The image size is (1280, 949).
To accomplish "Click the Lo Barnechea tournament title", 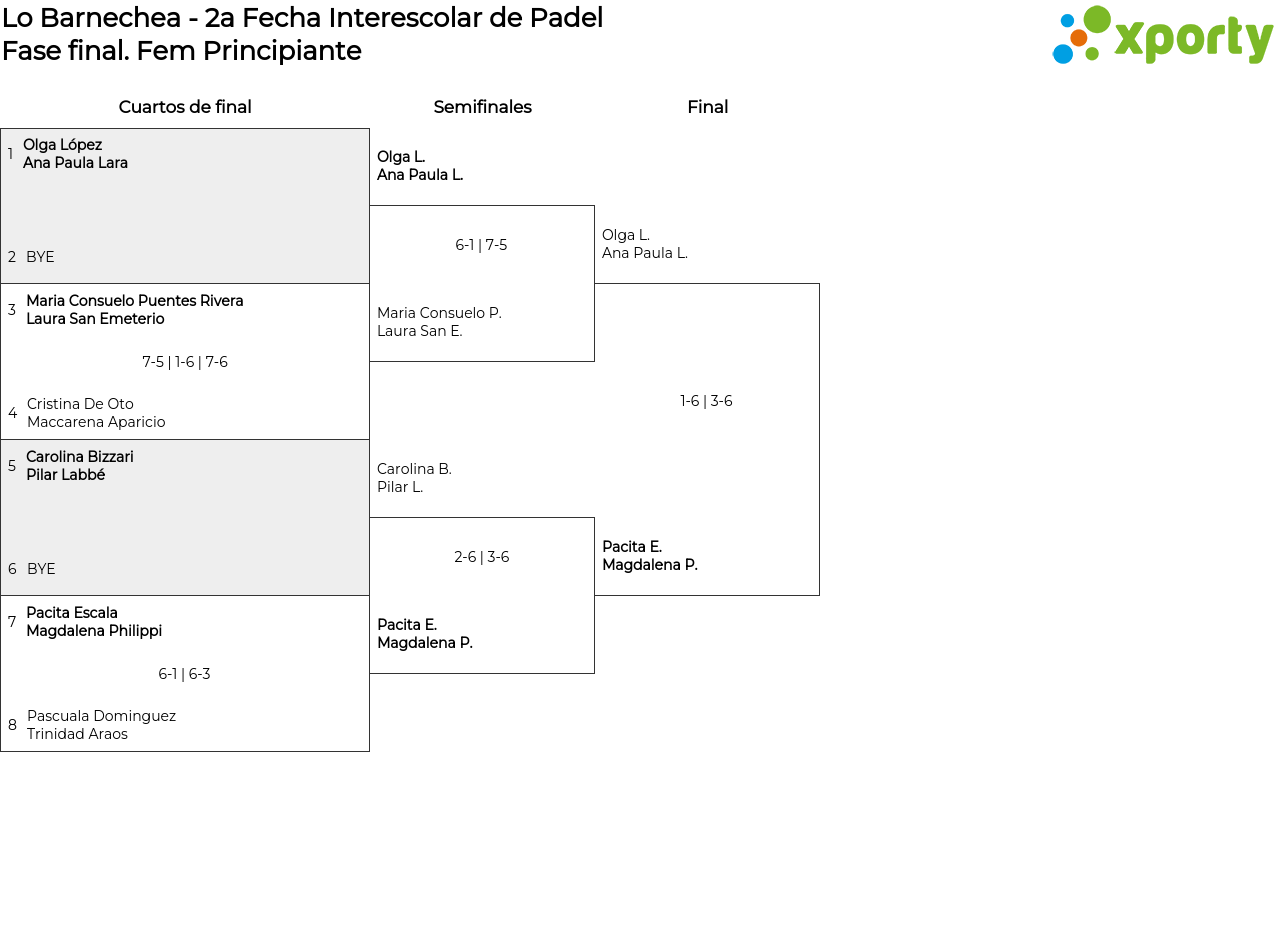I will pyautogui.click(x=302, y=18).
